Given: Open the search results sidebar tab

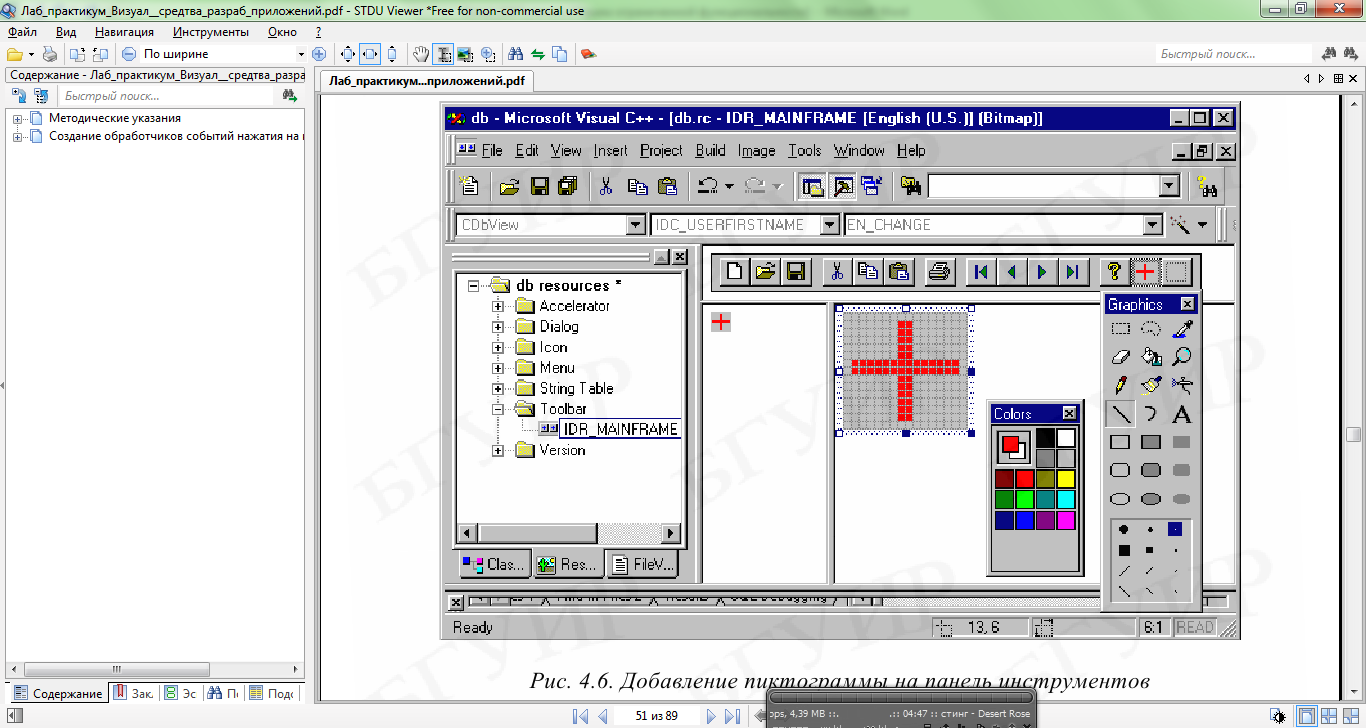Looking at the screenshot, I should click(x=223, y=693).
